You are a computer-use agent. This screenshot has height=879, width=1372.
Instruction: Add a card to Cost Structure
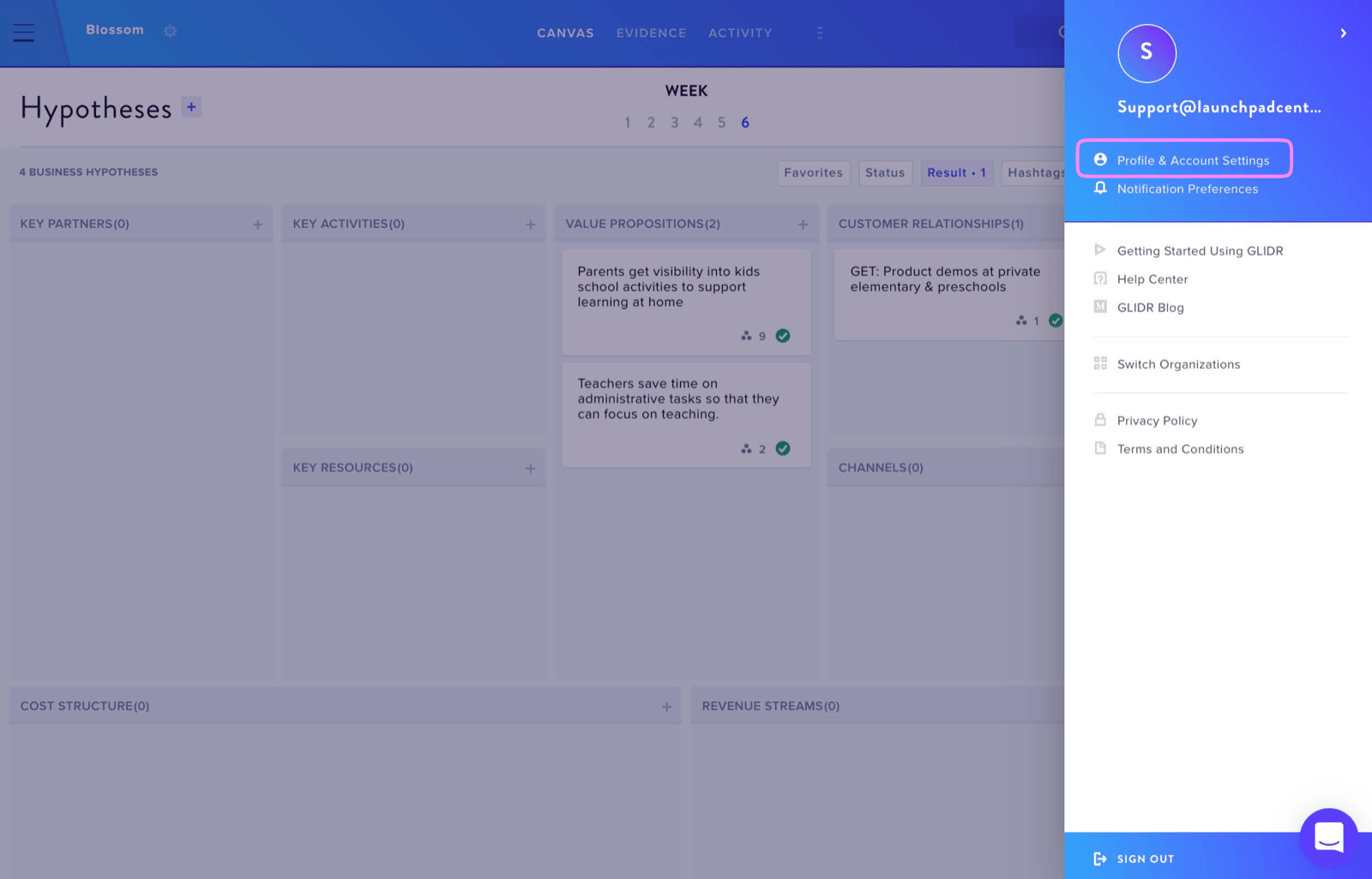pyautogui.click(x=666, y=707)
